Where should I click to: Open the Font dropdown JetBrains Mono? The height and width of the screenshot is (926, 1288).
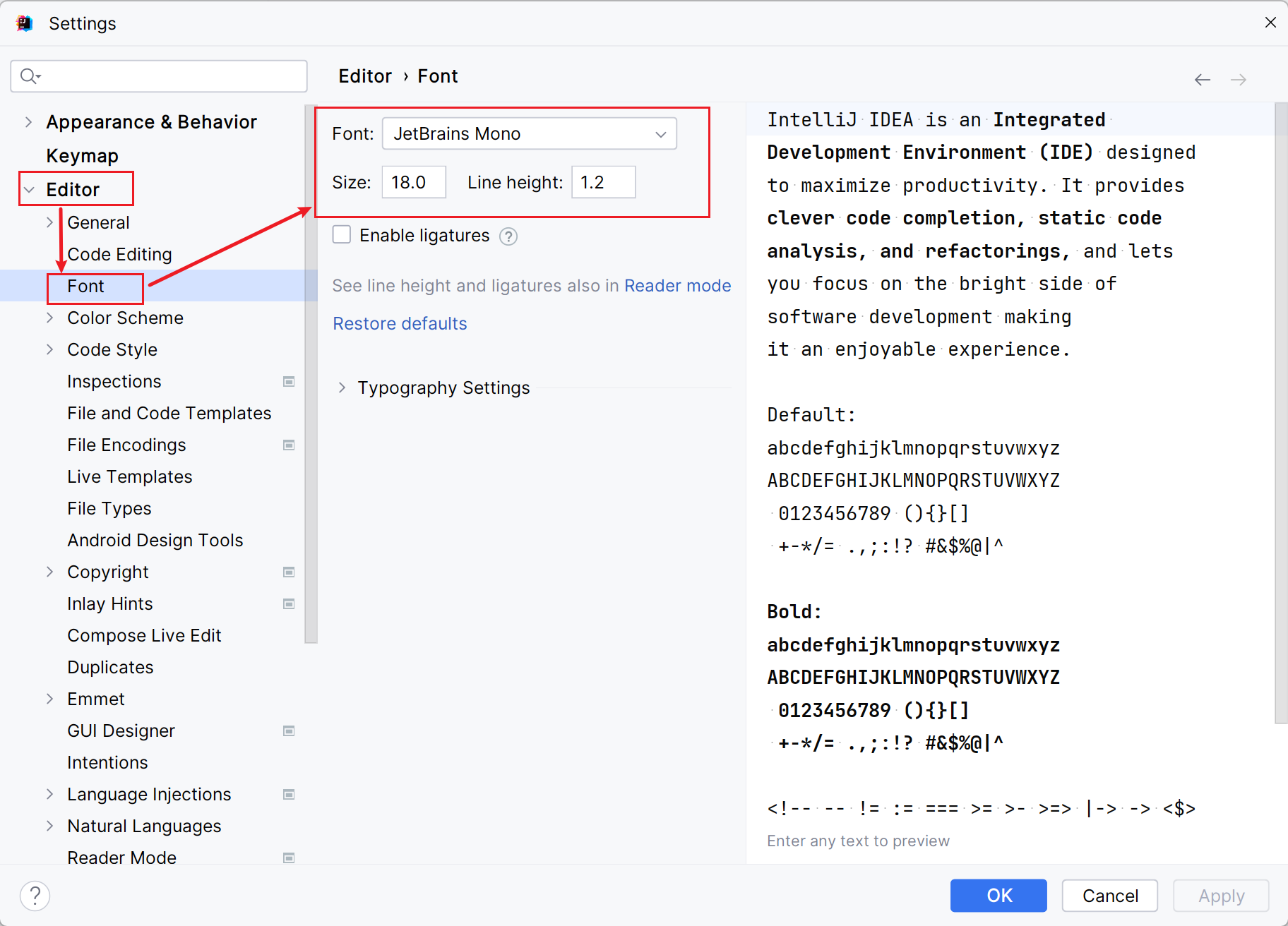tap(530, 133)
